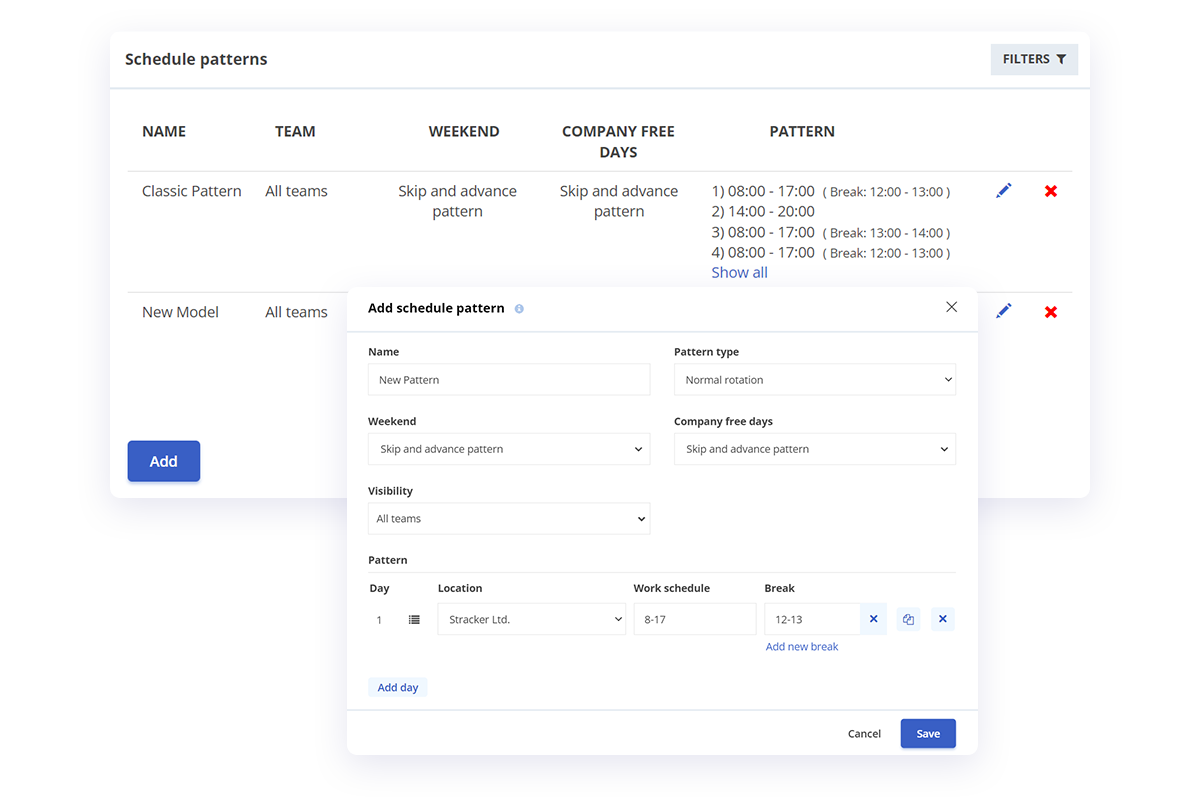The width and height of the screenshot is (1200, 800).
Task: Clear the 12-13 break entry
Action: [x=873, y=619]
